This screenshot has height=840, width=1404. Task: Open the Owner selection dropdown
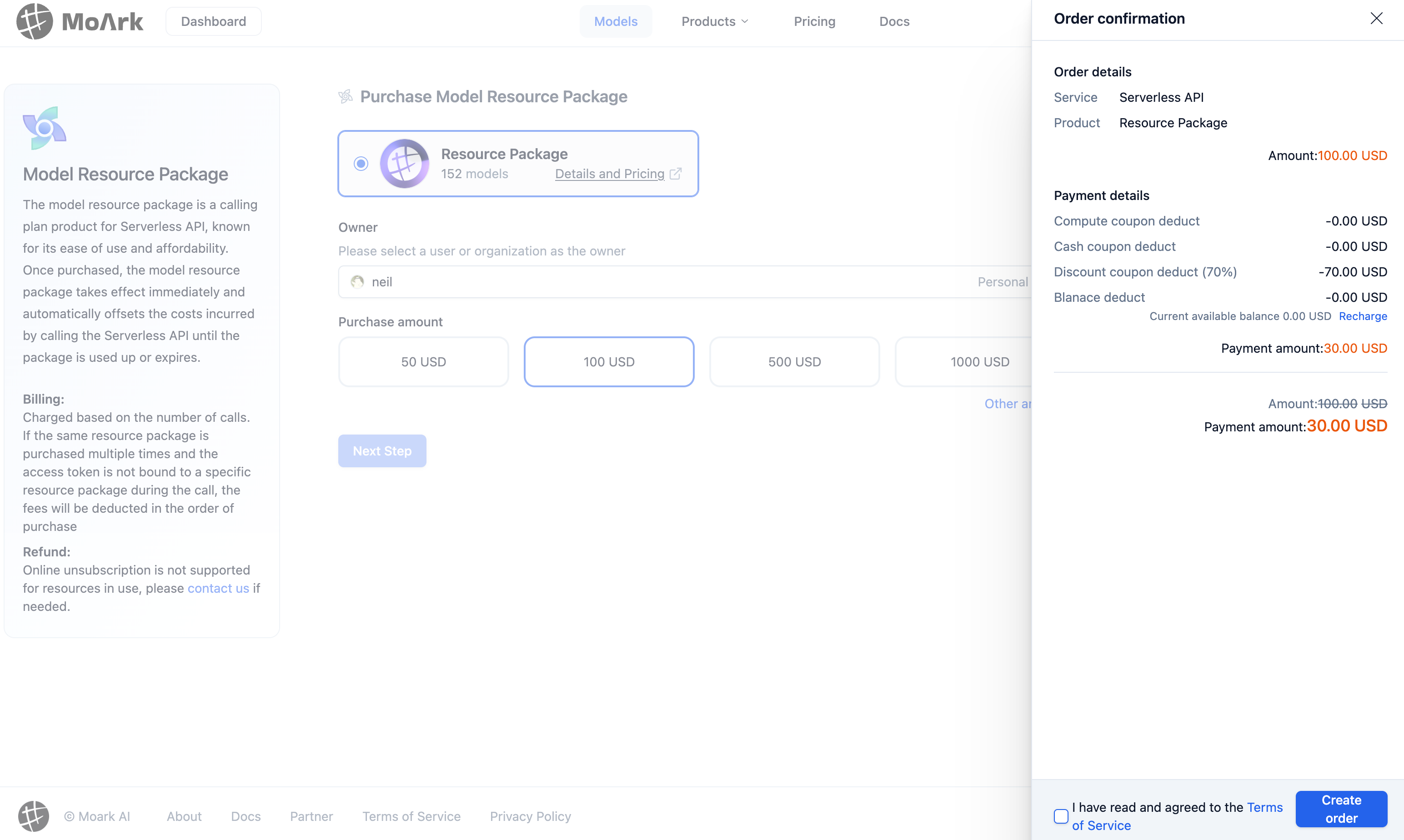point(679,282)
